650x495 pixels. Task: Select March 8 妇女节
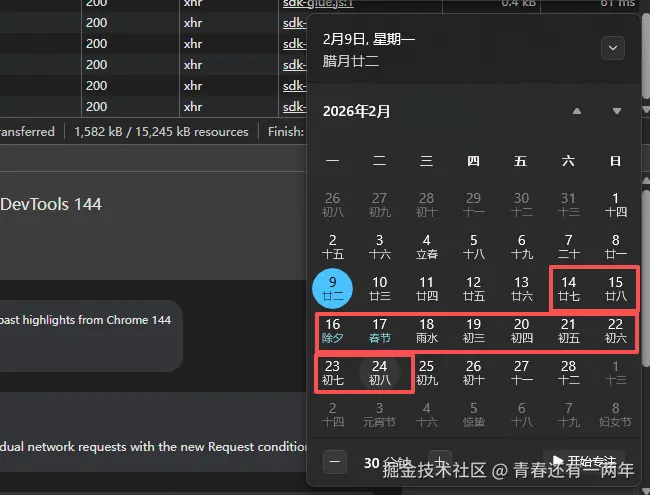pos(616,414)
